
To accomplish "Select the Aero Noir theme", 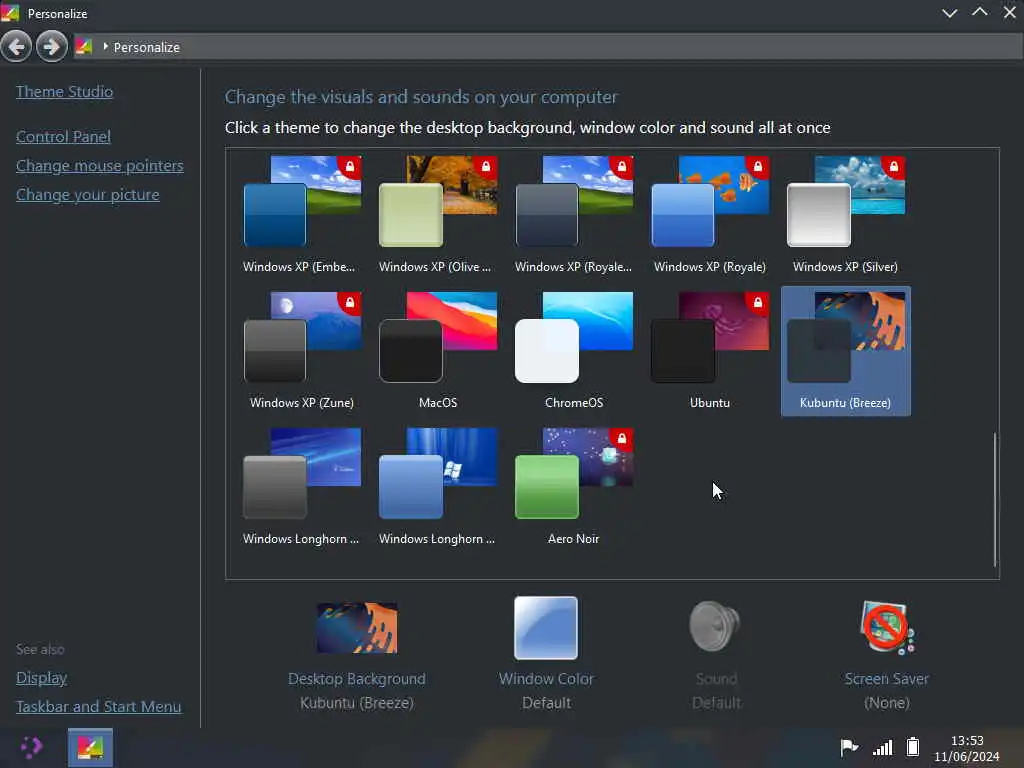I will click(x=573, y=487).
